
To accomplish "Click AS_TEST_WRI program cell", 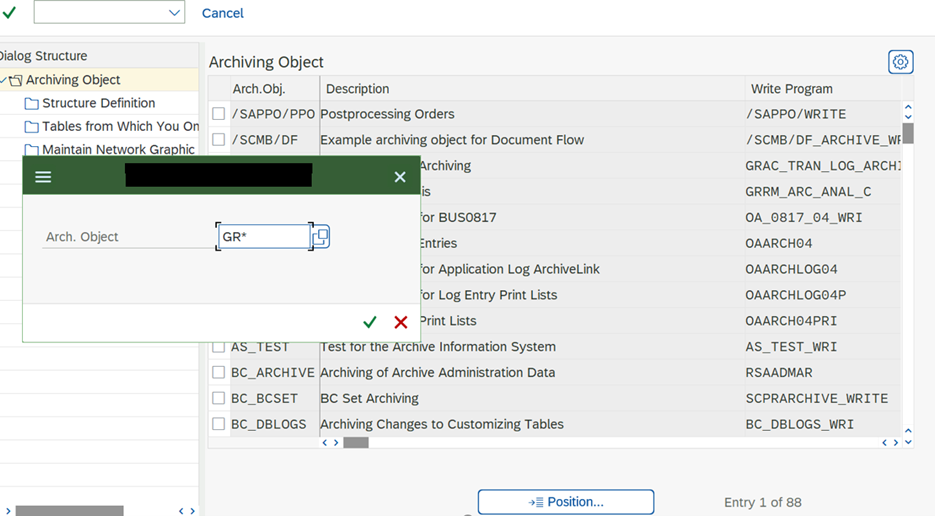I will pyautogui.click(x=791, y=347).
